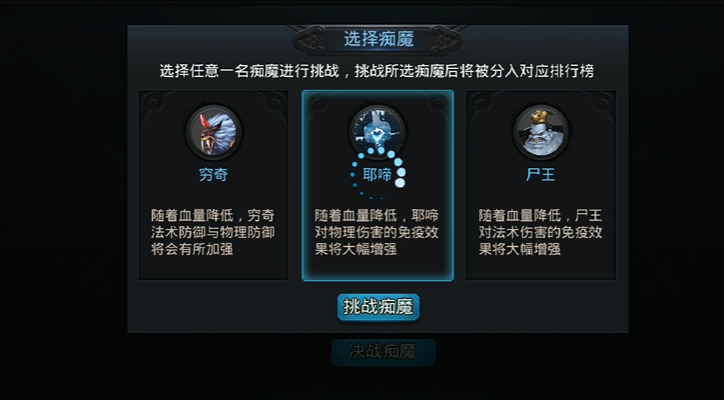Click the challenge instruction text line
Image resolution: width=724 pixels, height=400 pixels.
pyautogui.click(x=377, y=71)
